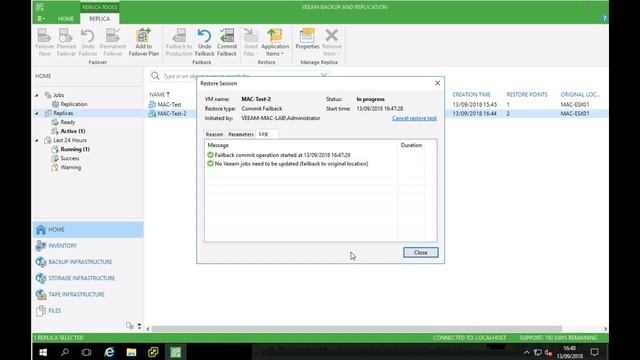Open the FILES view

pyautogui.click(x=88, y=311)
